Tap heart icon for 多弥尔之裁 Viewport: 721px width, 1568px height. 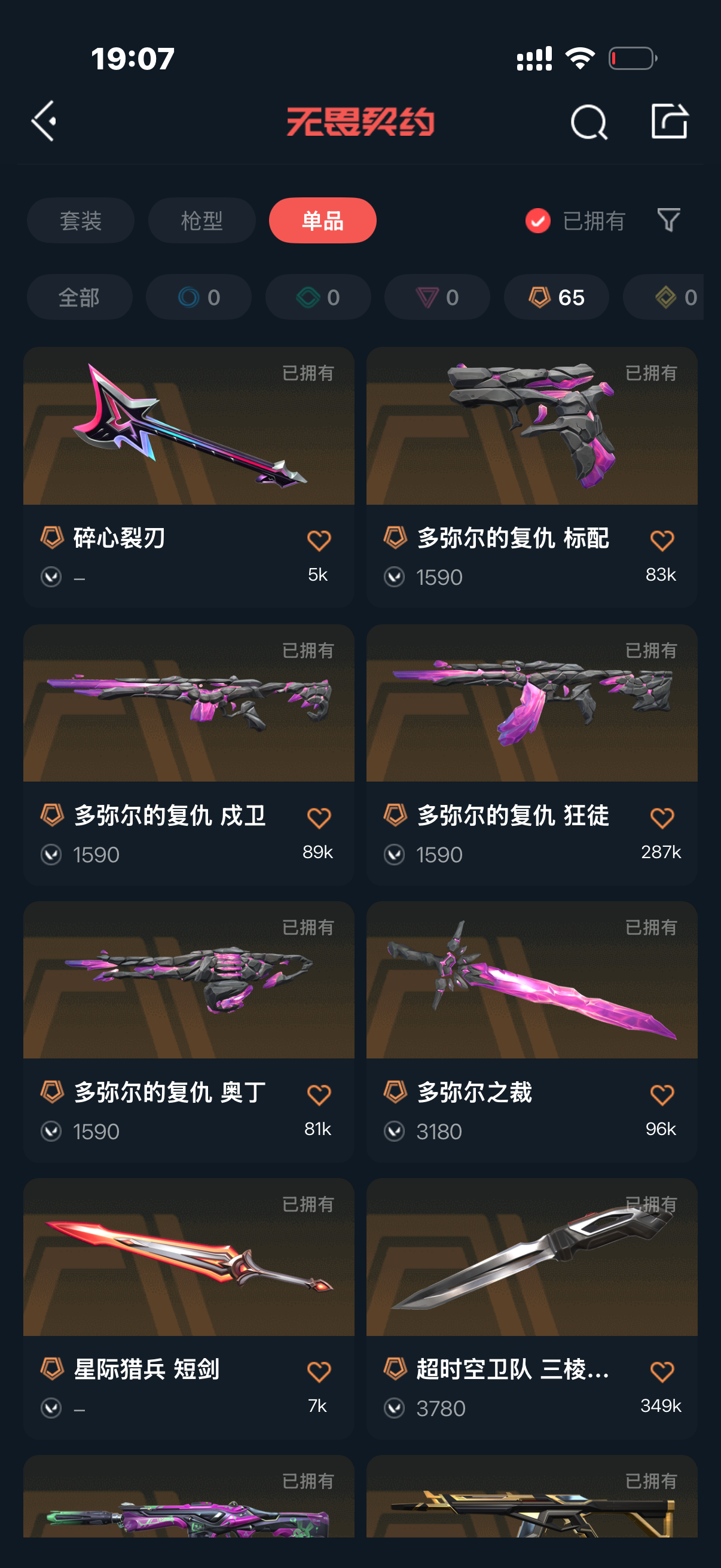[x=662, y=1094]
